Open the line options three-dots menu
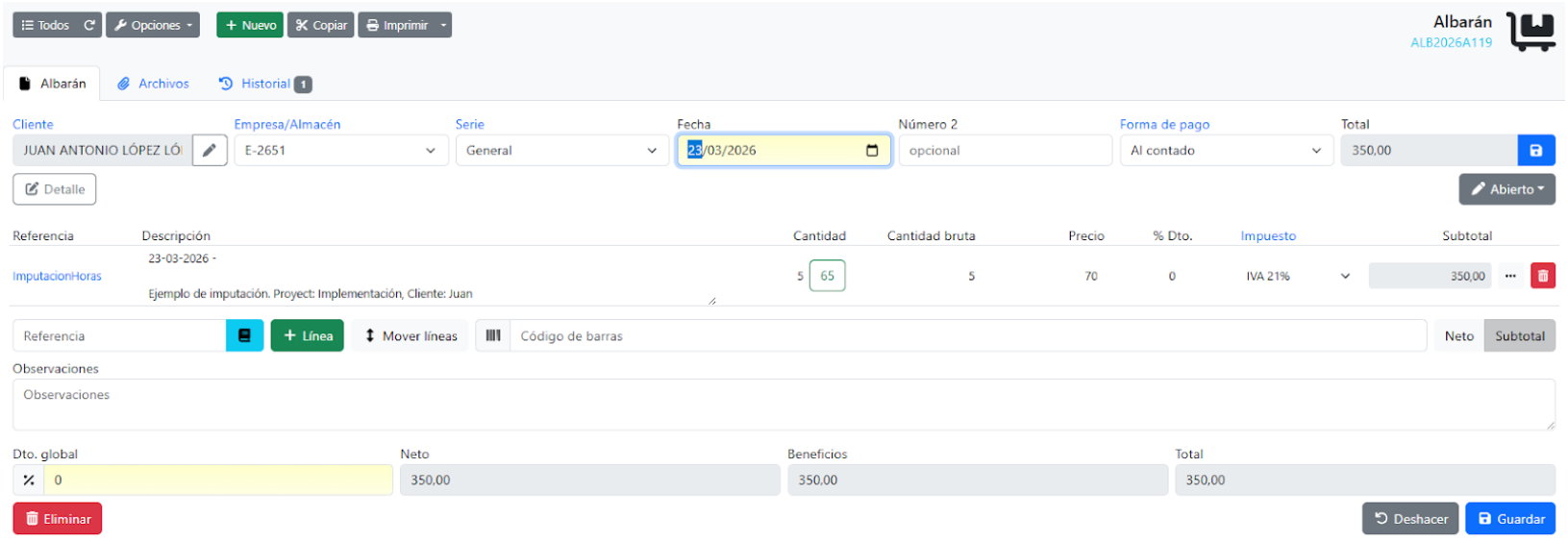 click(1510, 276)
